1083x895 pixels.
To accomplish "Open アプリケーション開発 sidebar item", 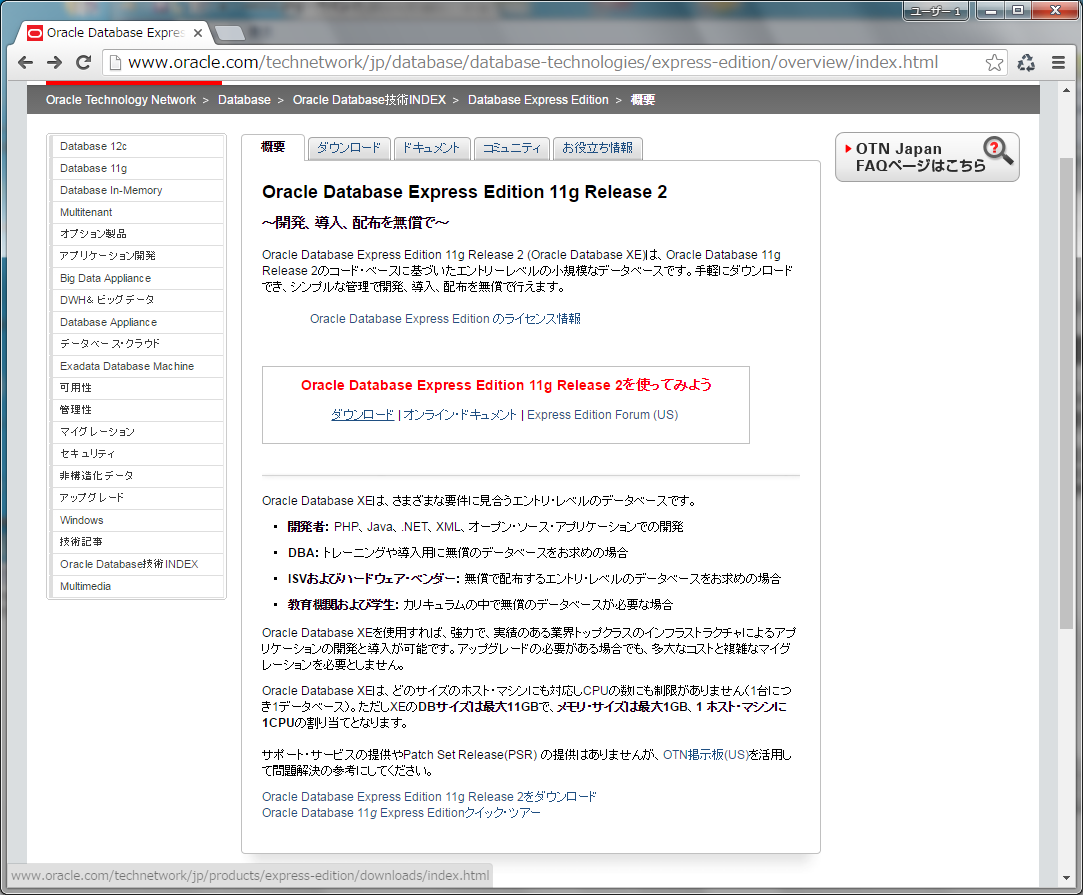I will [x=138, y=256].
